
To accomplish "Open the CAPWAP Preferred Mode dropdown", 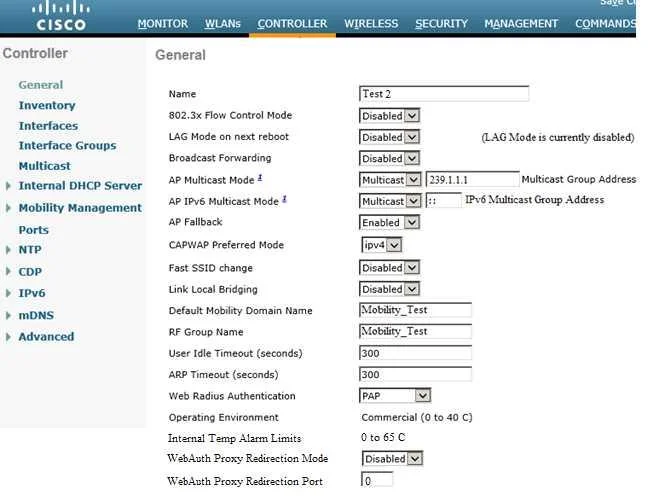I will pyautogui.click(x=382, y=245).
